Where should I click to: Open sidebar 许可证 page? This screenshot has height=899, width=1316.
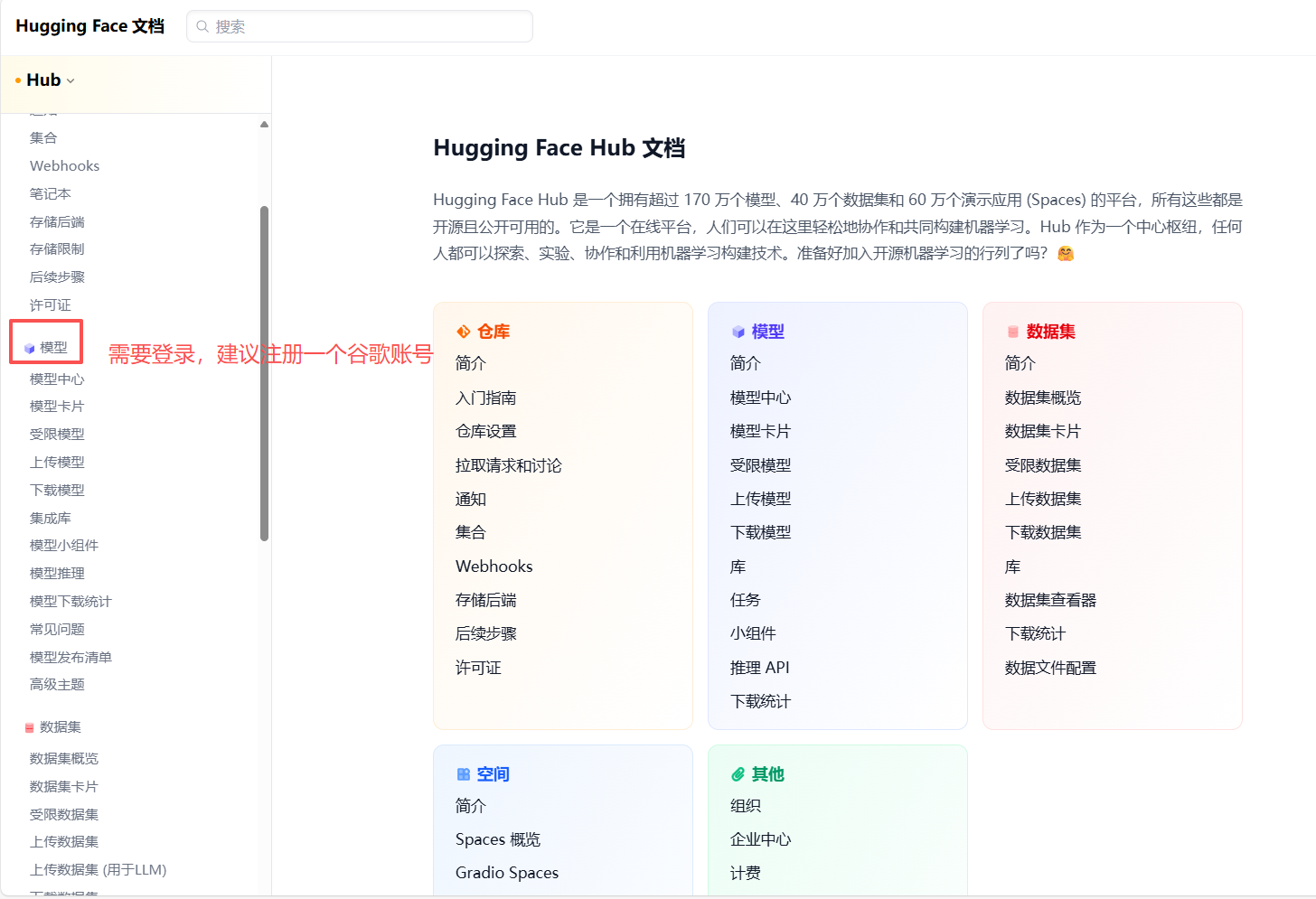pos(50,305)
